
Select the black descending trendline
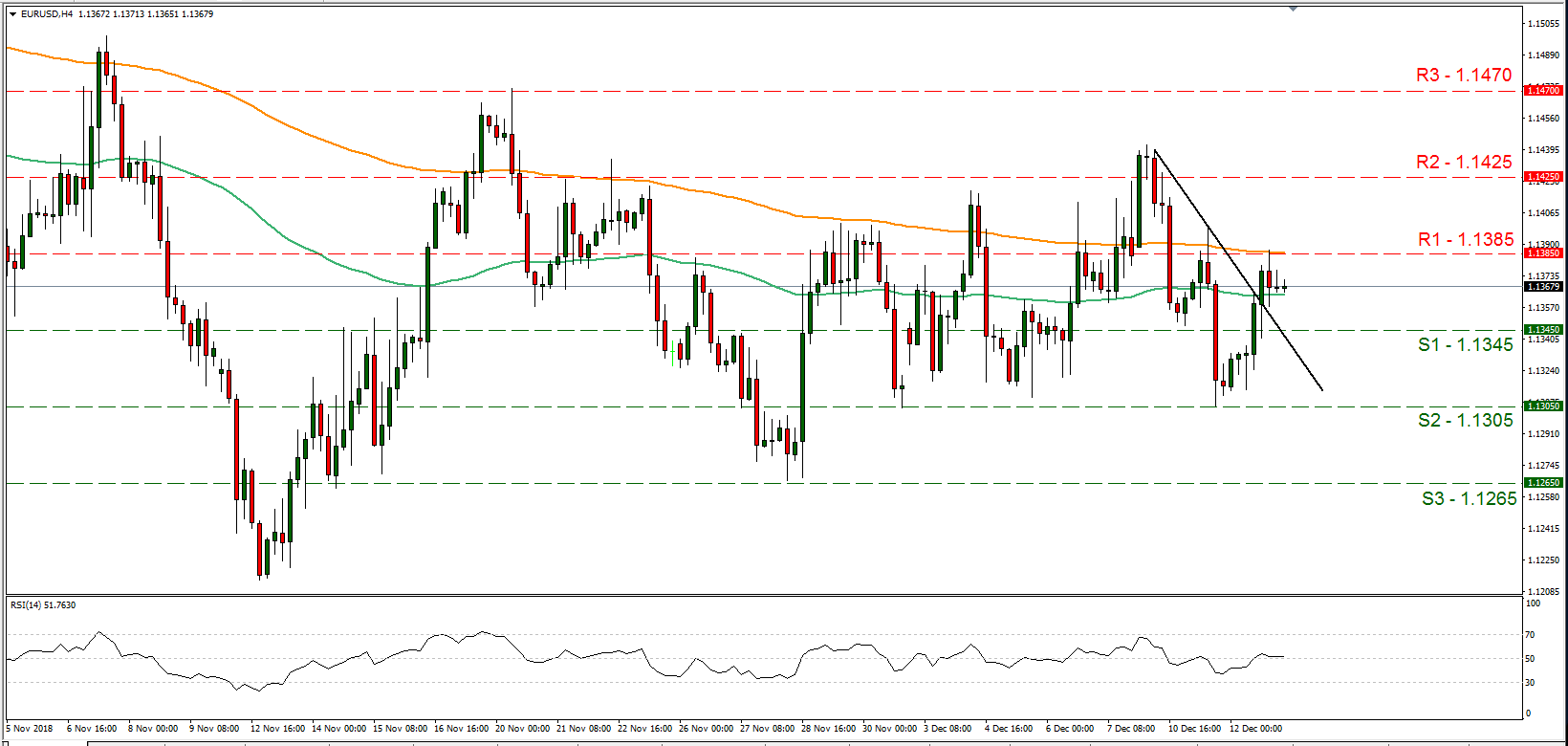1238,270
